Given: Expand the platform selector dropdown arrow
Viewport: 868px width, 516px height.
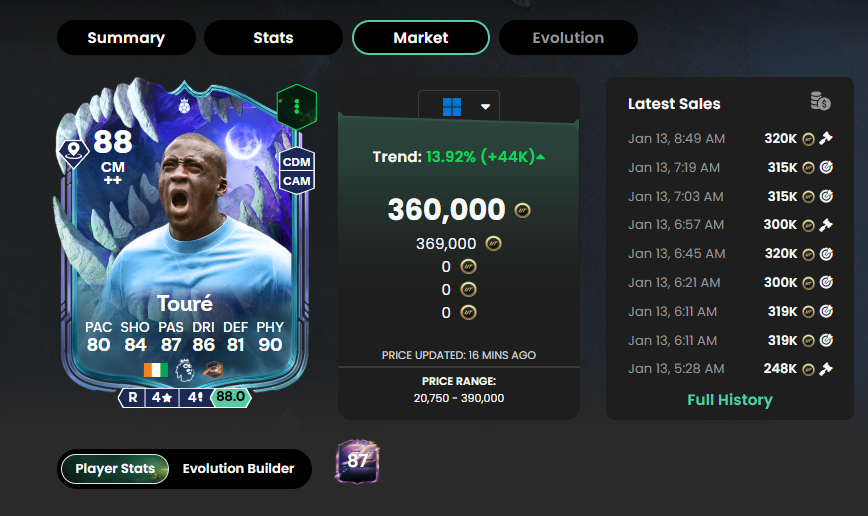Looking at the screenshot, I should (485, 107).
